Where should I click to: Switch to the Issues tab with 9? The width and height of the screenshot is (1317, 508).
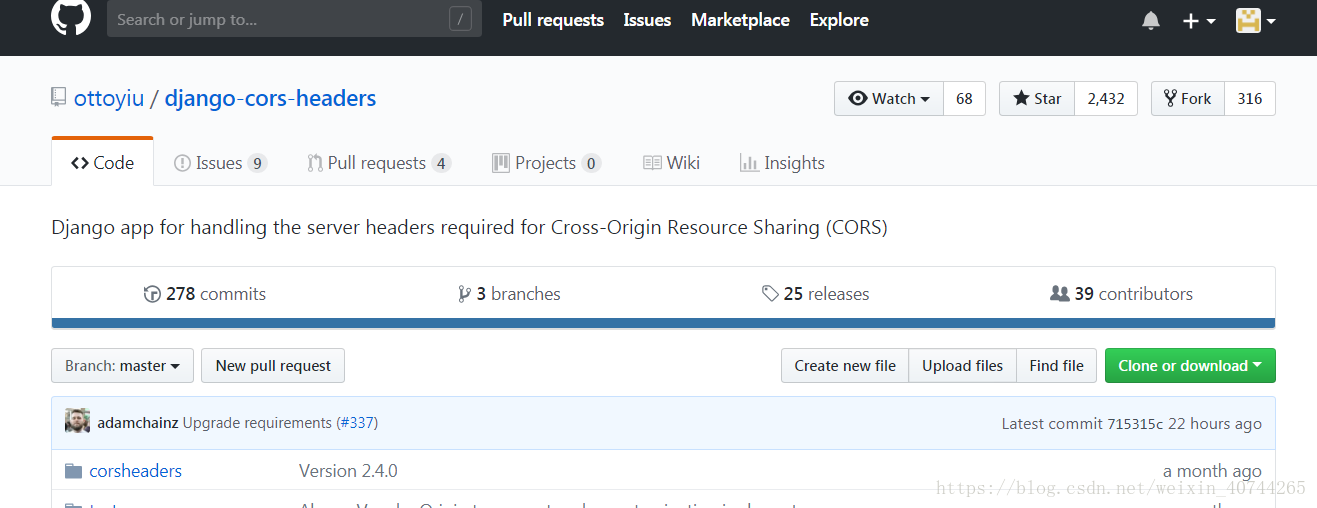220,163
